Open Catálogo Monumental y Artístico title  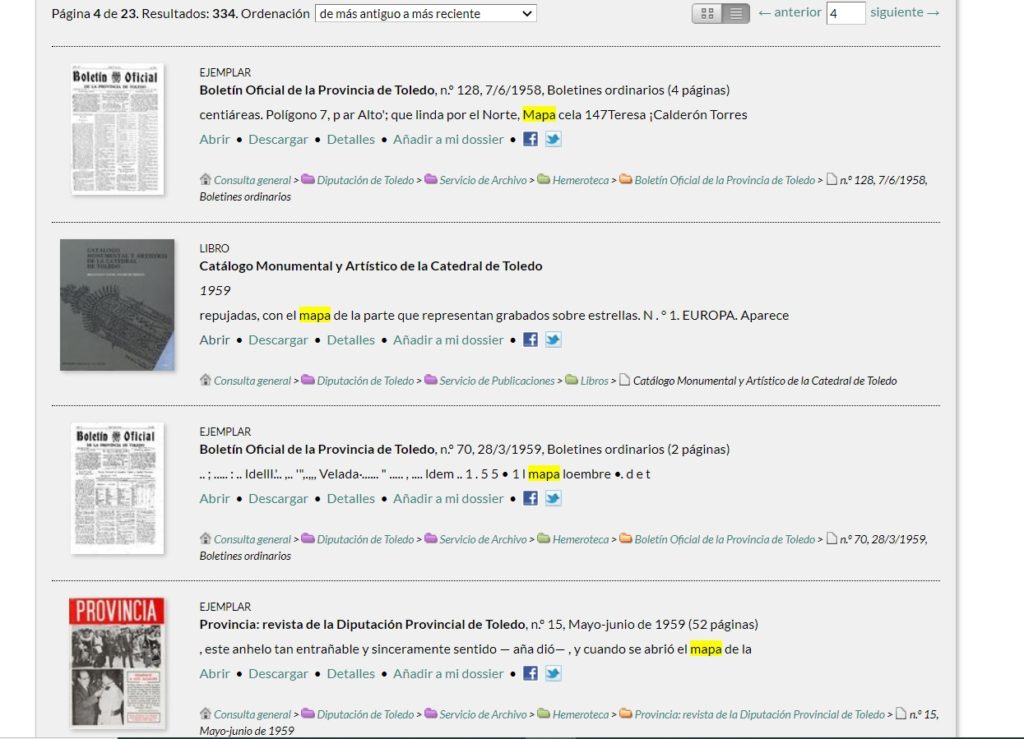(371, 266)
